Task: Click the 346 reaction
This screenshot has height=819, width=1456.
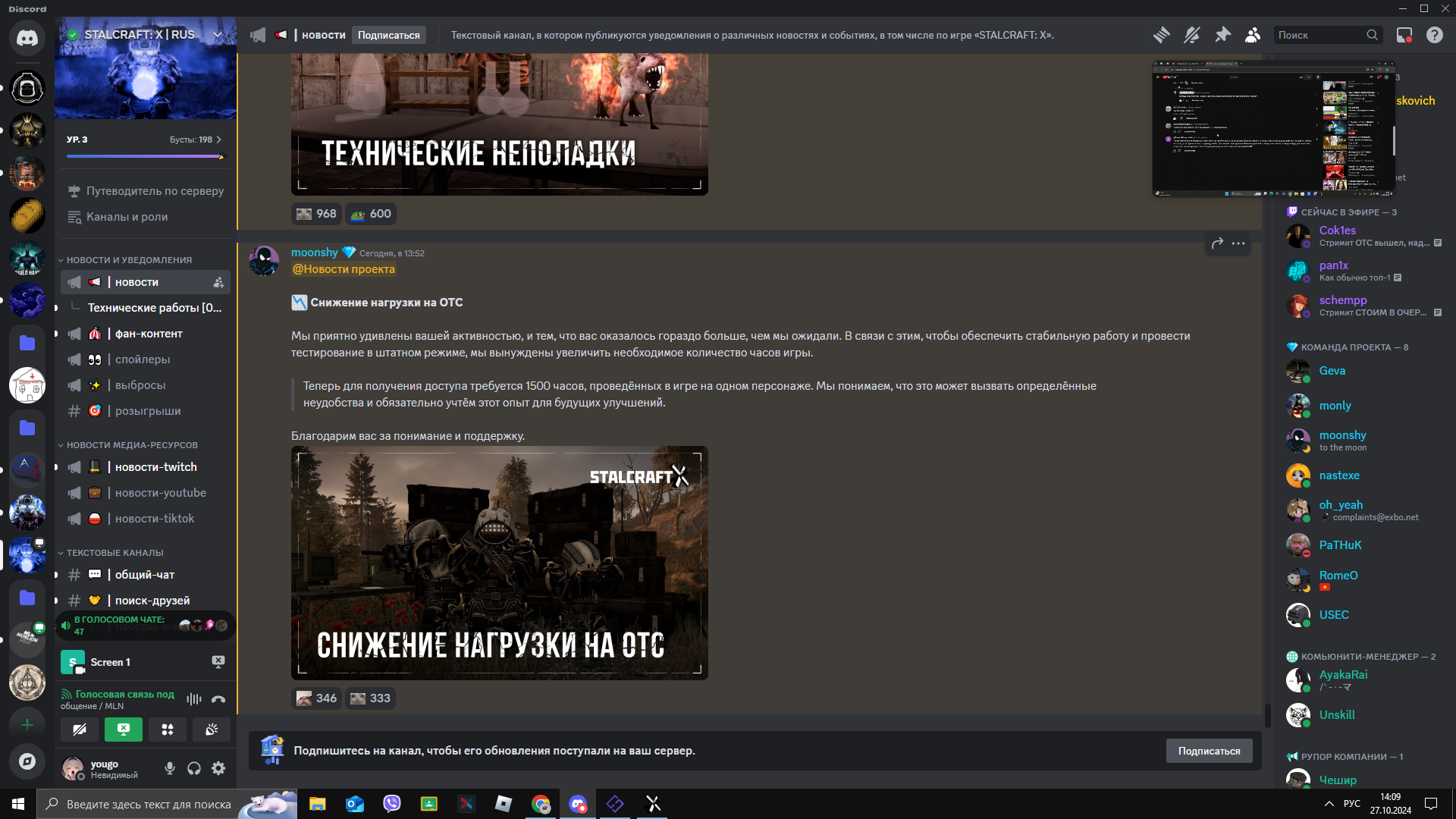Action: (x=316, y=698)
